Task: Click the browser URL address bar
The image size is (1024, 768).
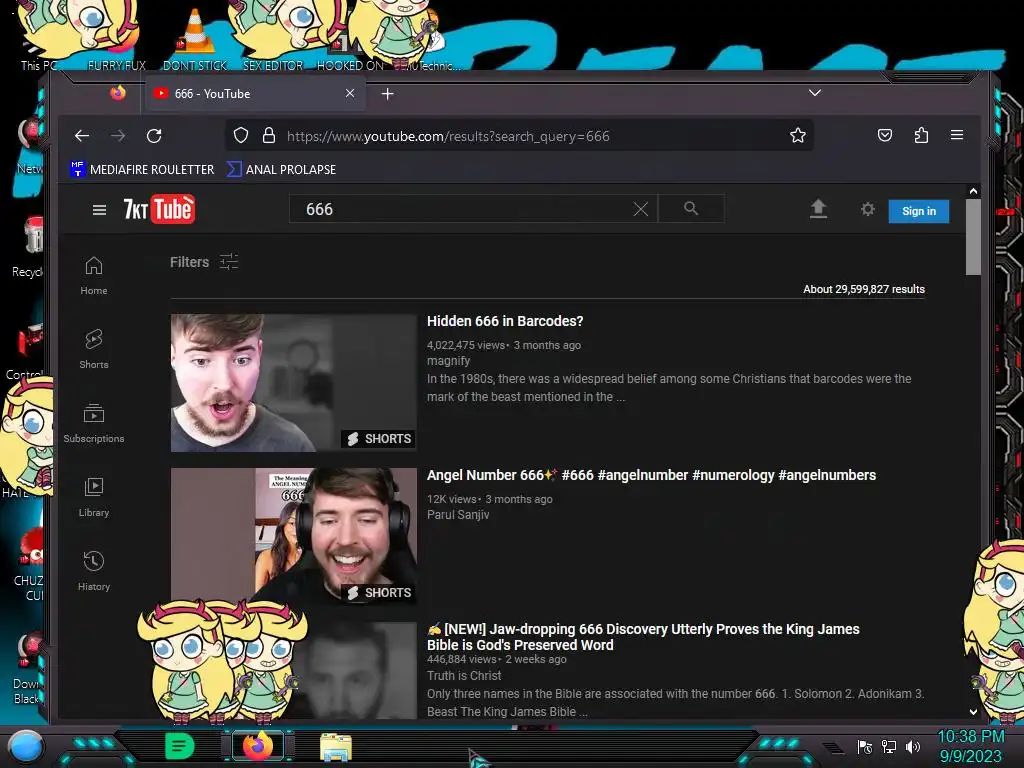Action: pos(519,136)
